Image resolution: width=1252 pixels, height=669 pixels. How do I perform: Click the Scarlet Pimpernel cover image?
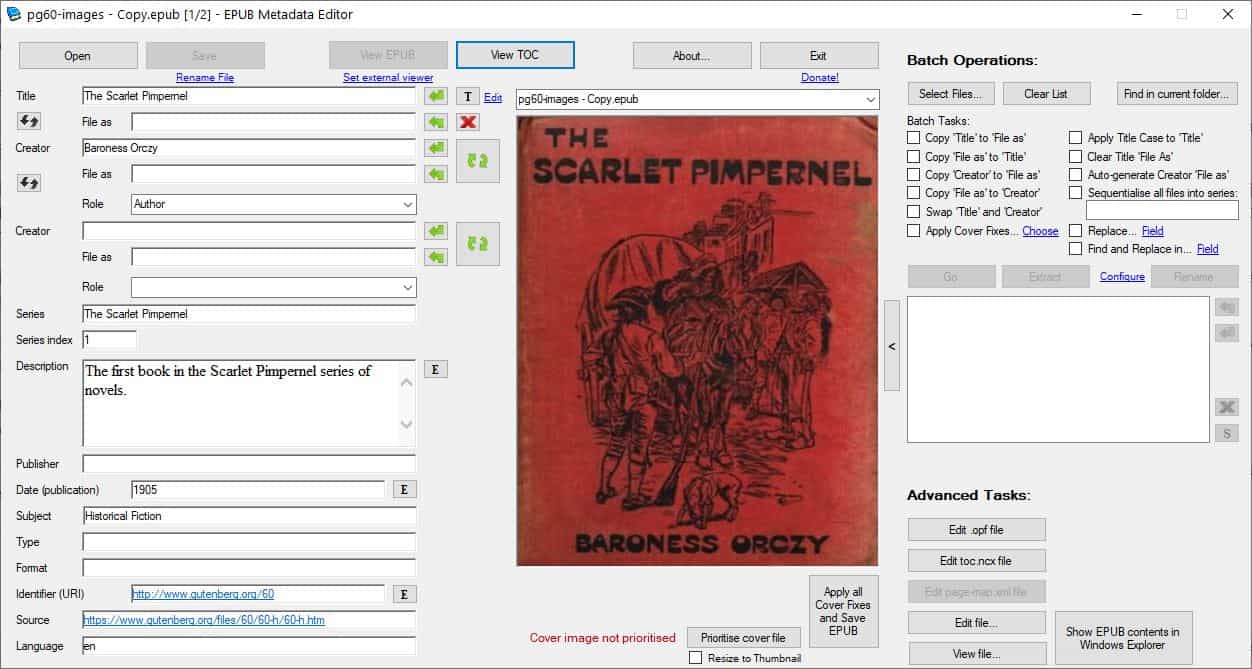[x=697, y=340]
